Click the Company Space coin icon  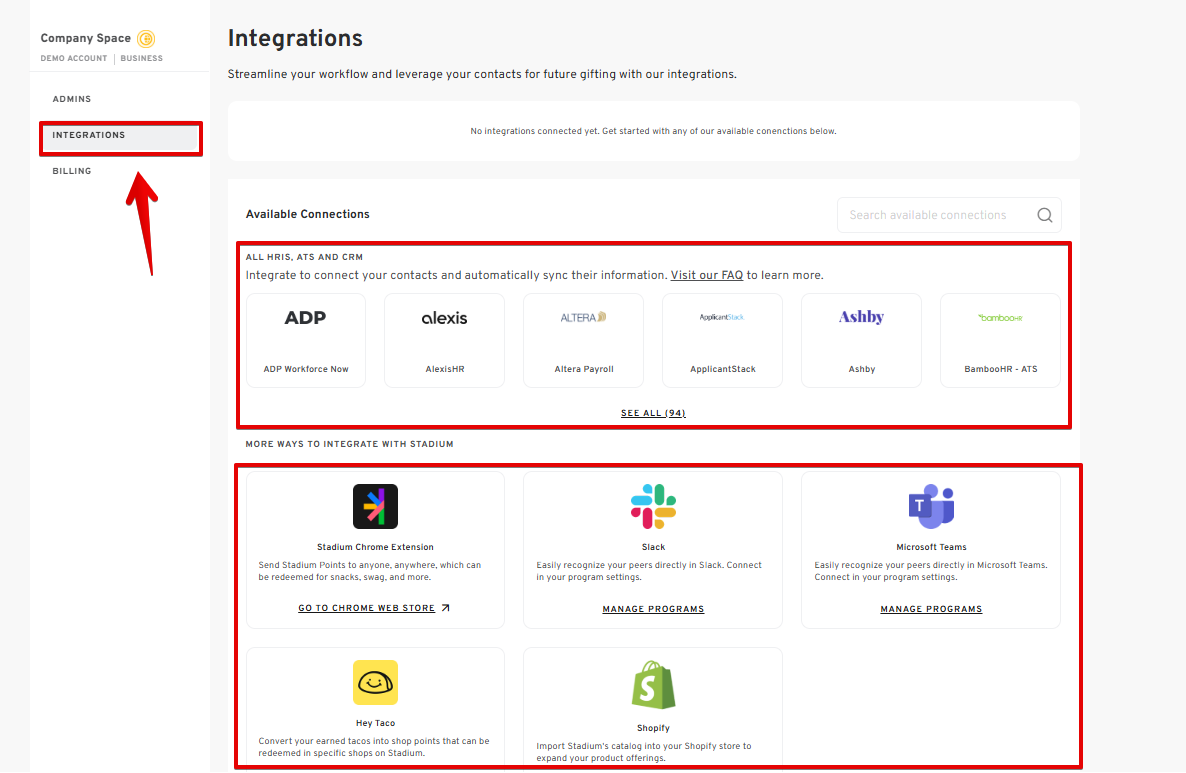pyautogui.click(x=146, y=39)
